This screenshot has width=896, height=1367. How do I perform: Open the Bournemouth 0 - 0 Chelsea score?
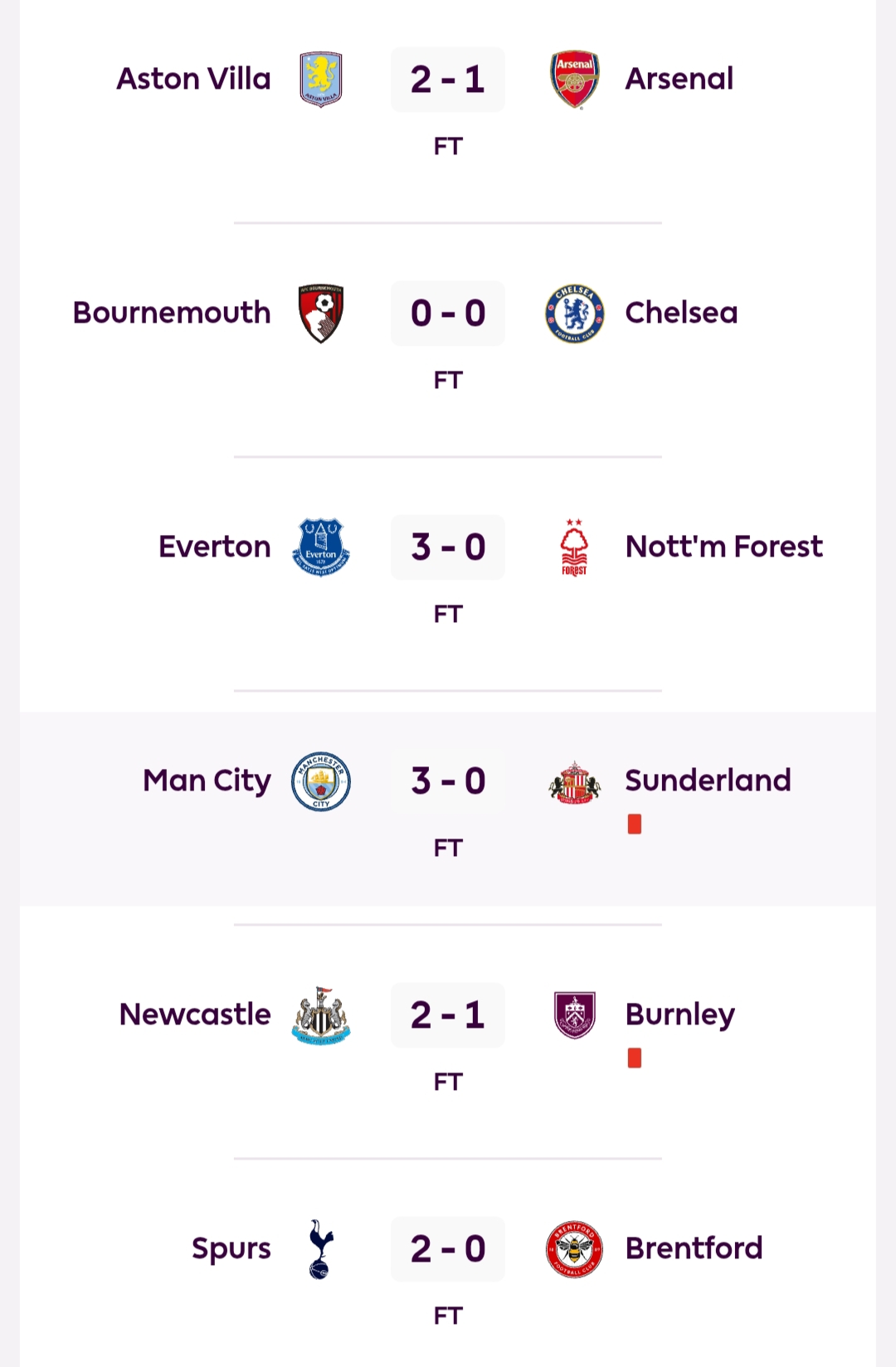pos(448,314)
